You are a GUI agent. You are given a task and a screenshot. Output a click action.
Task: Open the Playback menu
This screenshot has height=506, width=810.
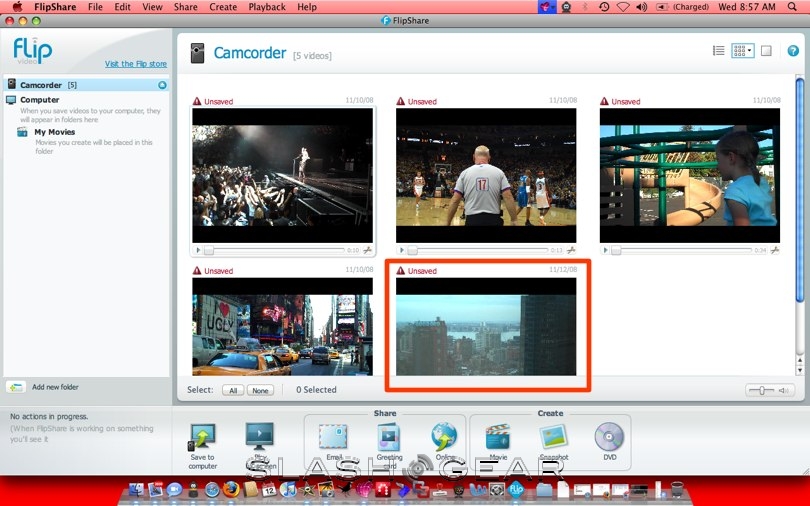[266, 7]
